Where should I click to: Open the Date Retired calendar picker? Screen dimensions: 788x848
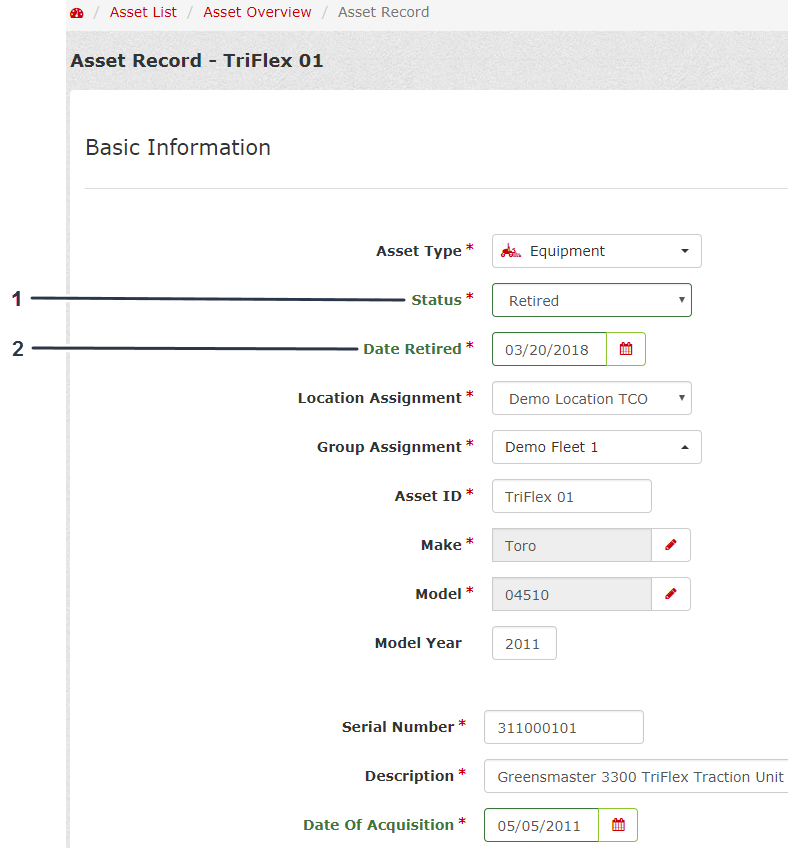click(626, 349)
